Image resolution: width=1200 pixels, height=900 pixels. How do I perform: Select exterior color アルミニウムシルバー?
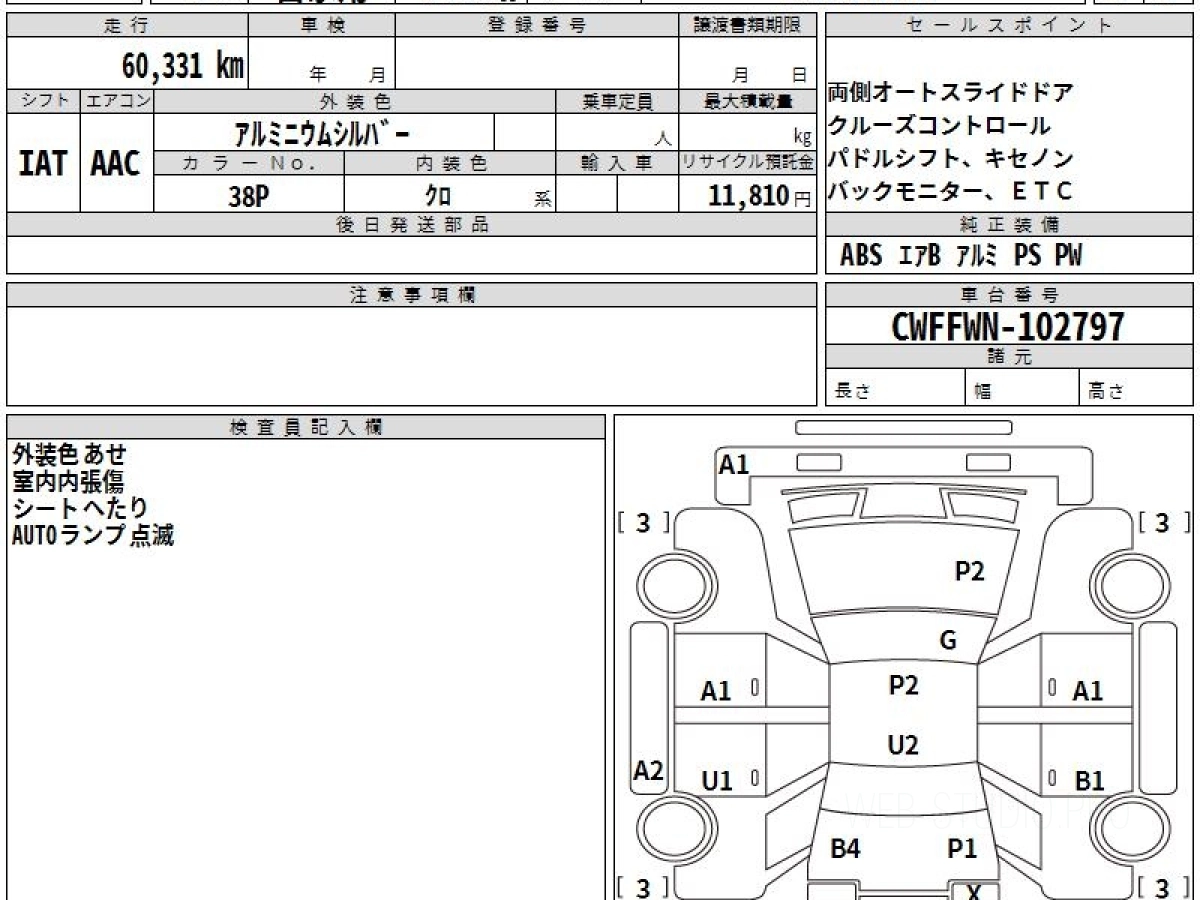click(x=320, y=132)
